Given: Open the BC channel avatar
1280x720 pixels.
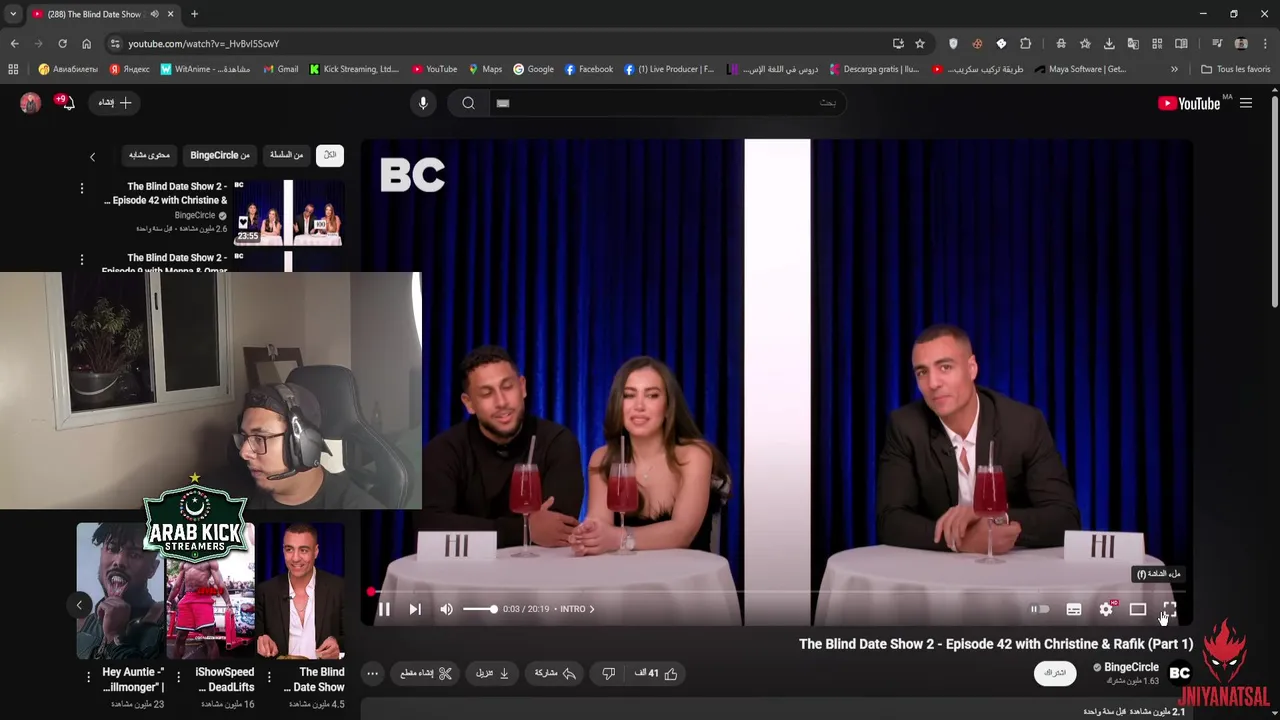Looking at the screenshot, I should (x=1180, y=673).
